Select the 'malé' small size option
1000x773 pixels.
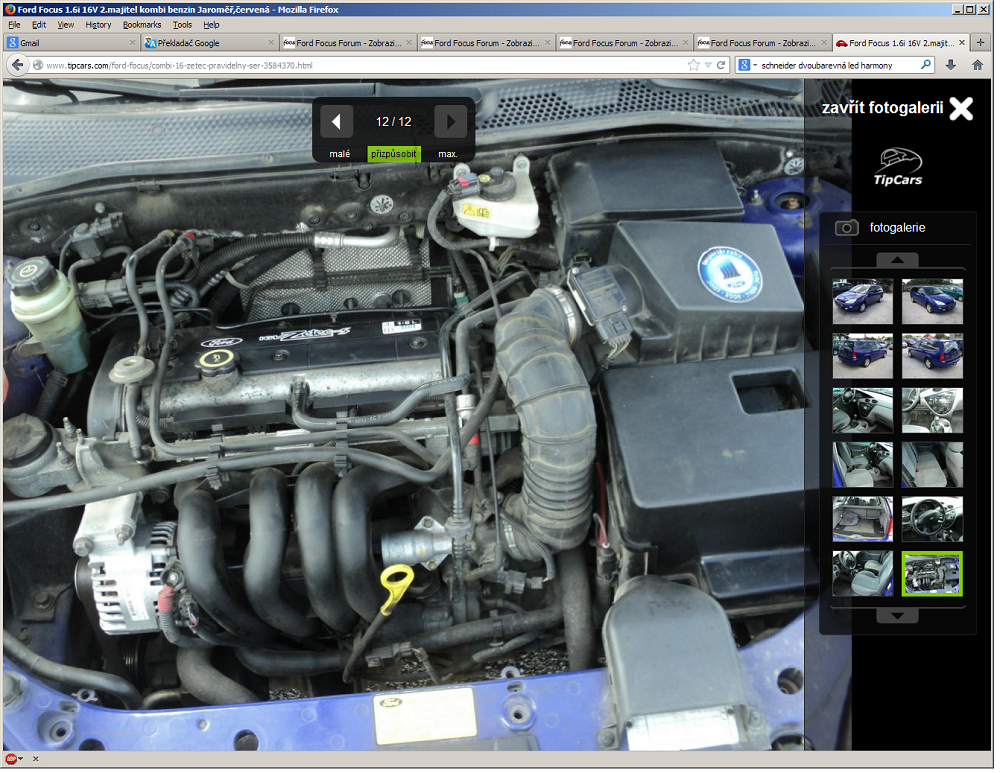(x=340, y=154)
